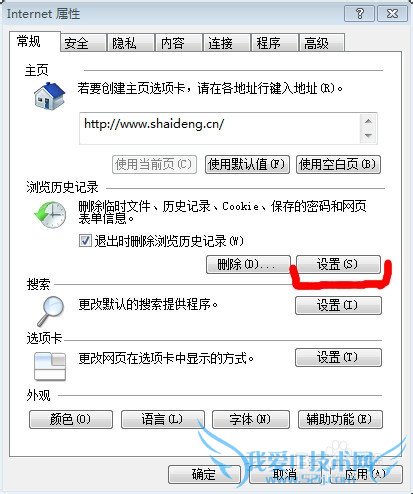Click the 使用空白页(B) button
This screenshot has width=413, height=494.
point(338,164)
